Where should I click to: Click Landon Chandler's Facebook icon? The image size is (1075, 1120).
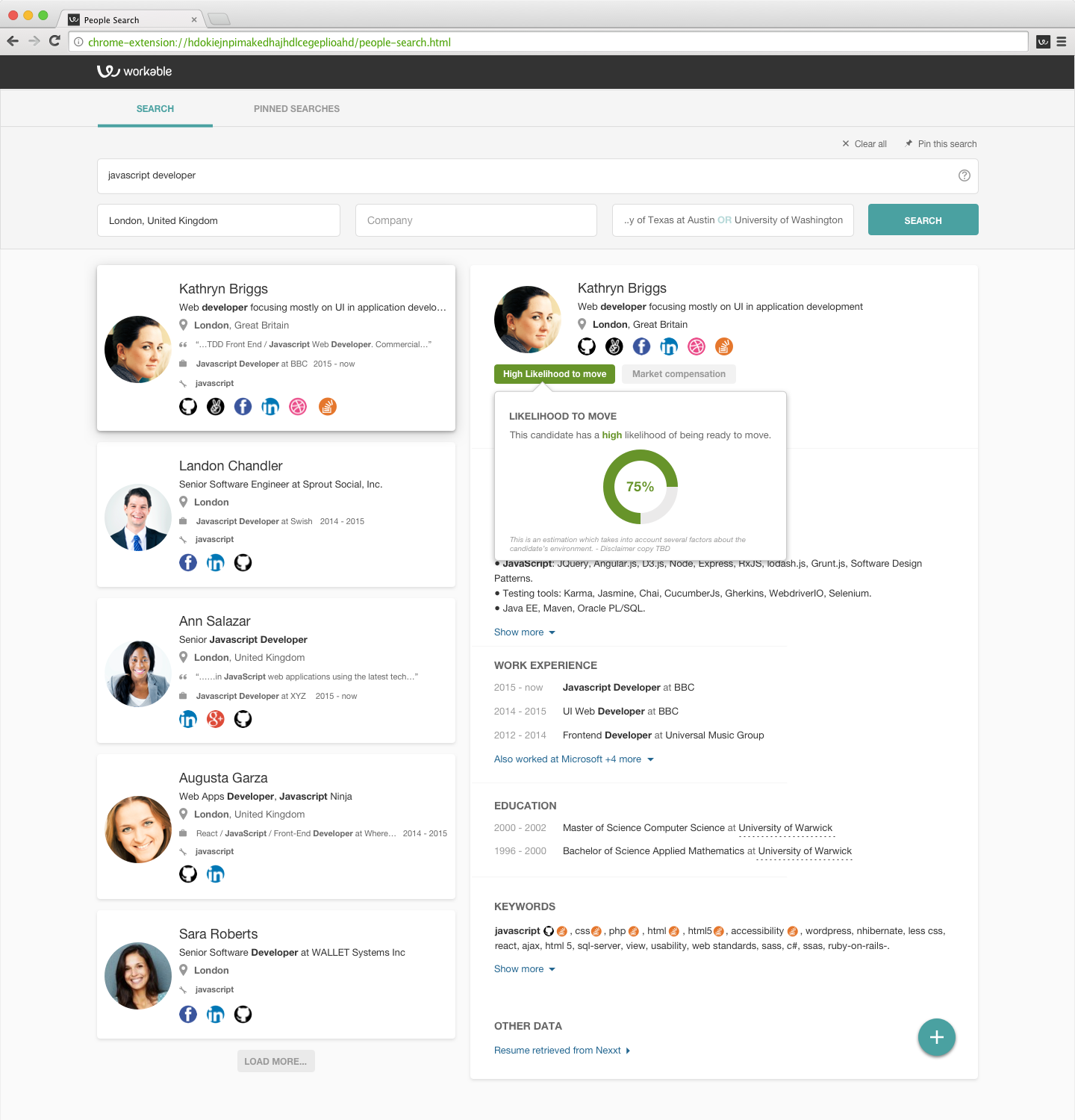(188, 563)
